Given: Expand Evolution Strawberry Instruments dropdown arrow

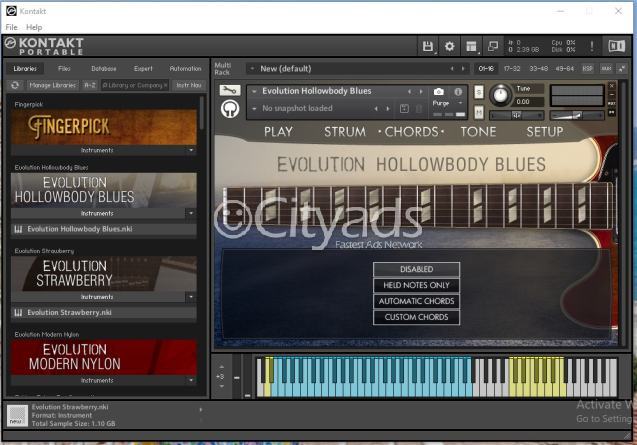Looking at the screenshot, I should (x=191, y=297).
